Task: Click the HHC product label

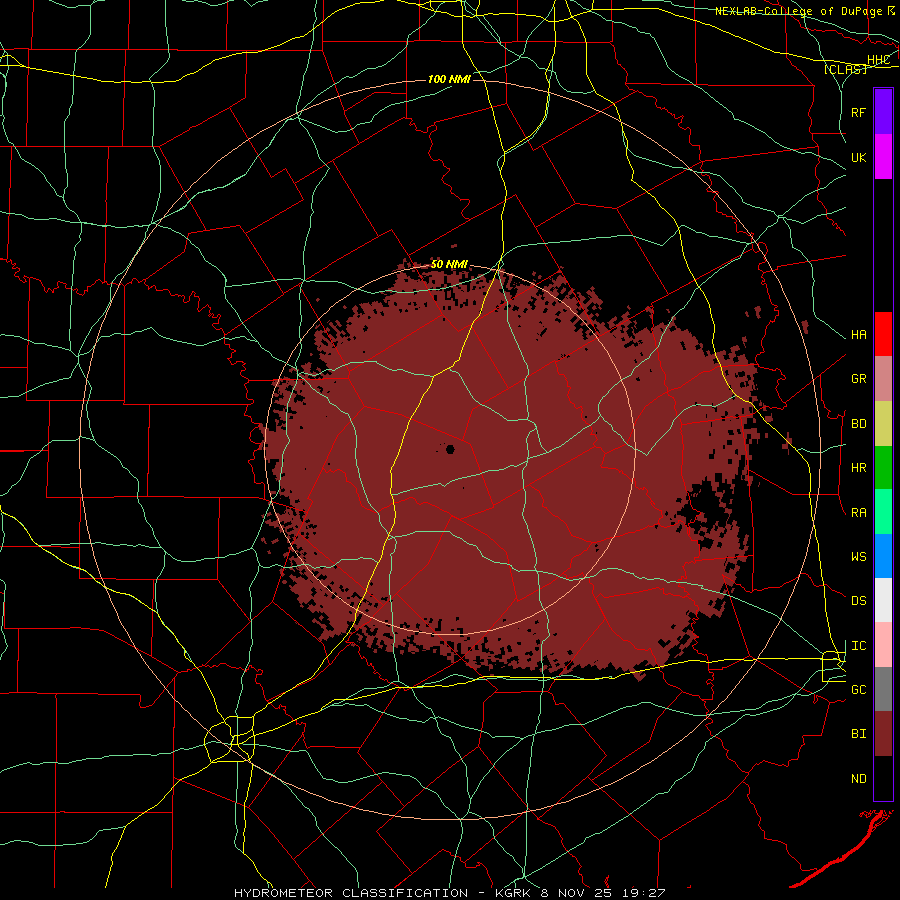Action: pos(878,60)
